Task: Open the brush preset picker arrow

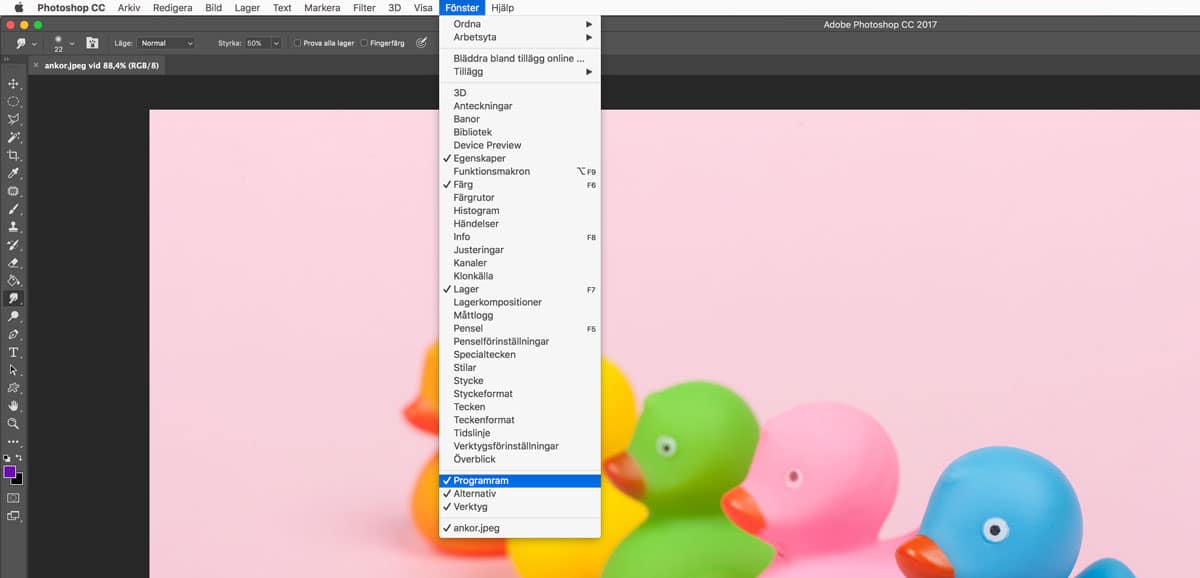Action: point(72,43)
